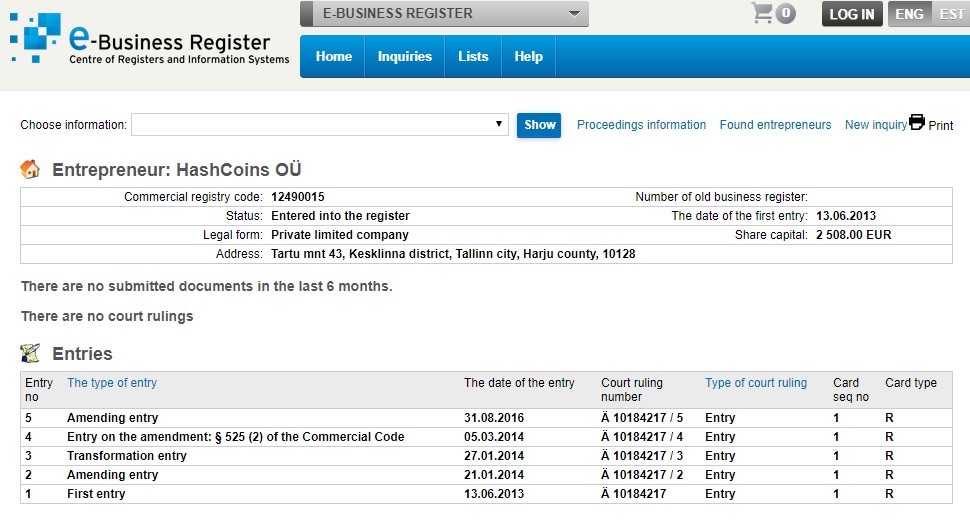Screen dimensions: 970x521
Task: Click the Entries heading
Action: click(x=82, y=354)
